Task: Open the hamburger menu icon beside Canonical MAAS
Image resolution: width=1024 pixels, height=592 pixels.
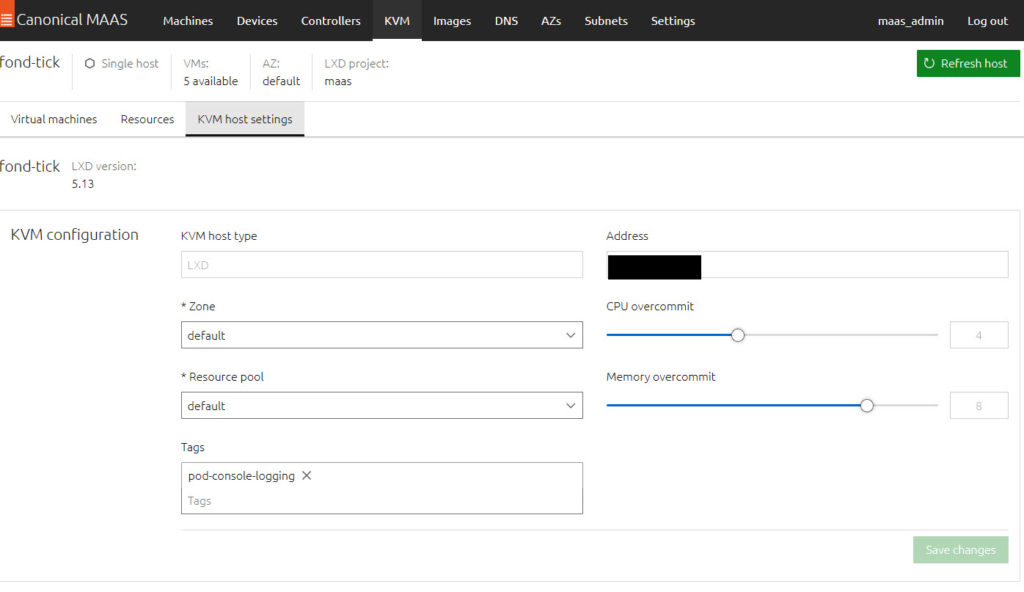Action: [x=7, y=20]
